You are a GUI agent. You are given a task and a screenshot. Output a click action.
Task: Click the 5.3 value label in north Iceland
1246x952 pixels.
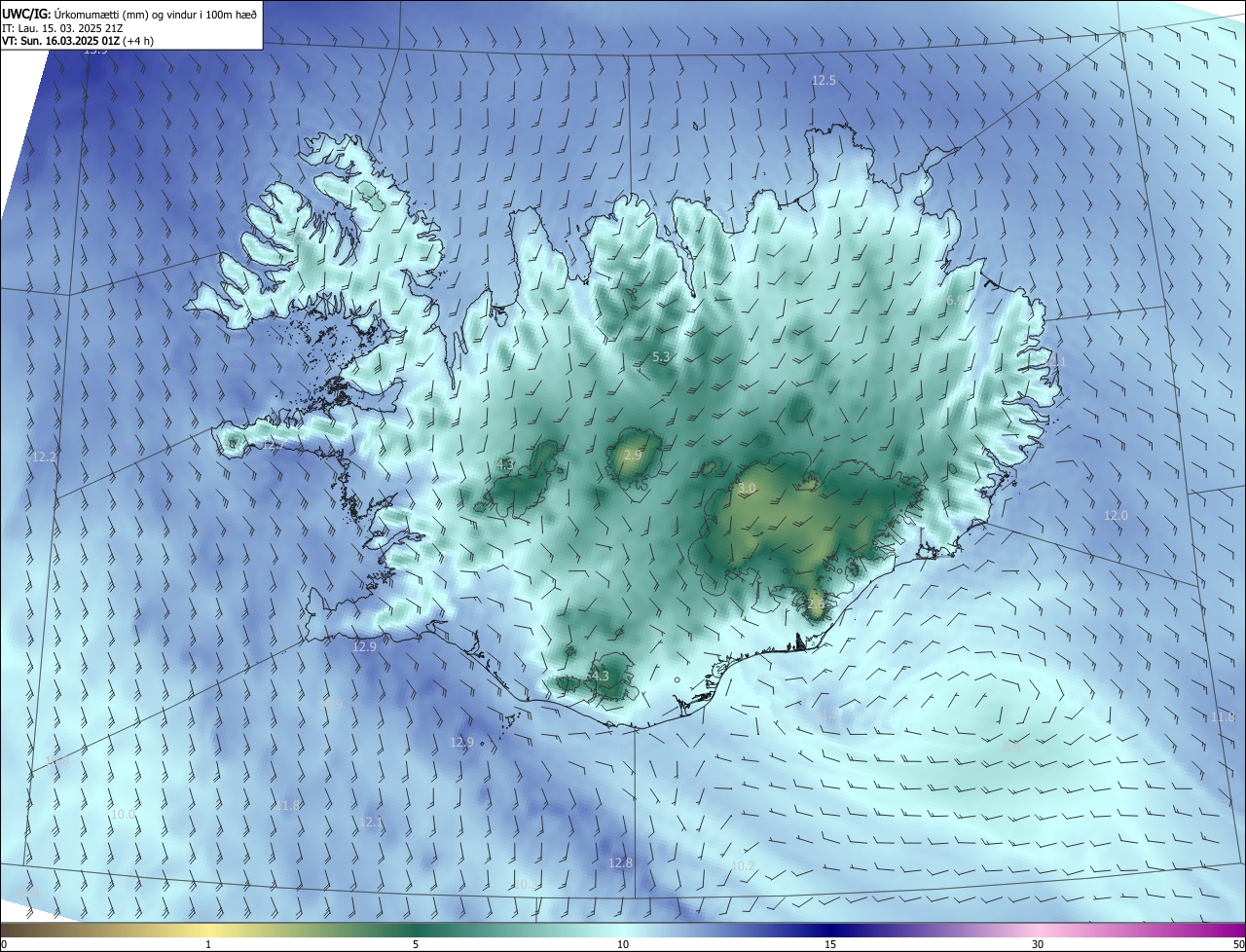[661, 357]
